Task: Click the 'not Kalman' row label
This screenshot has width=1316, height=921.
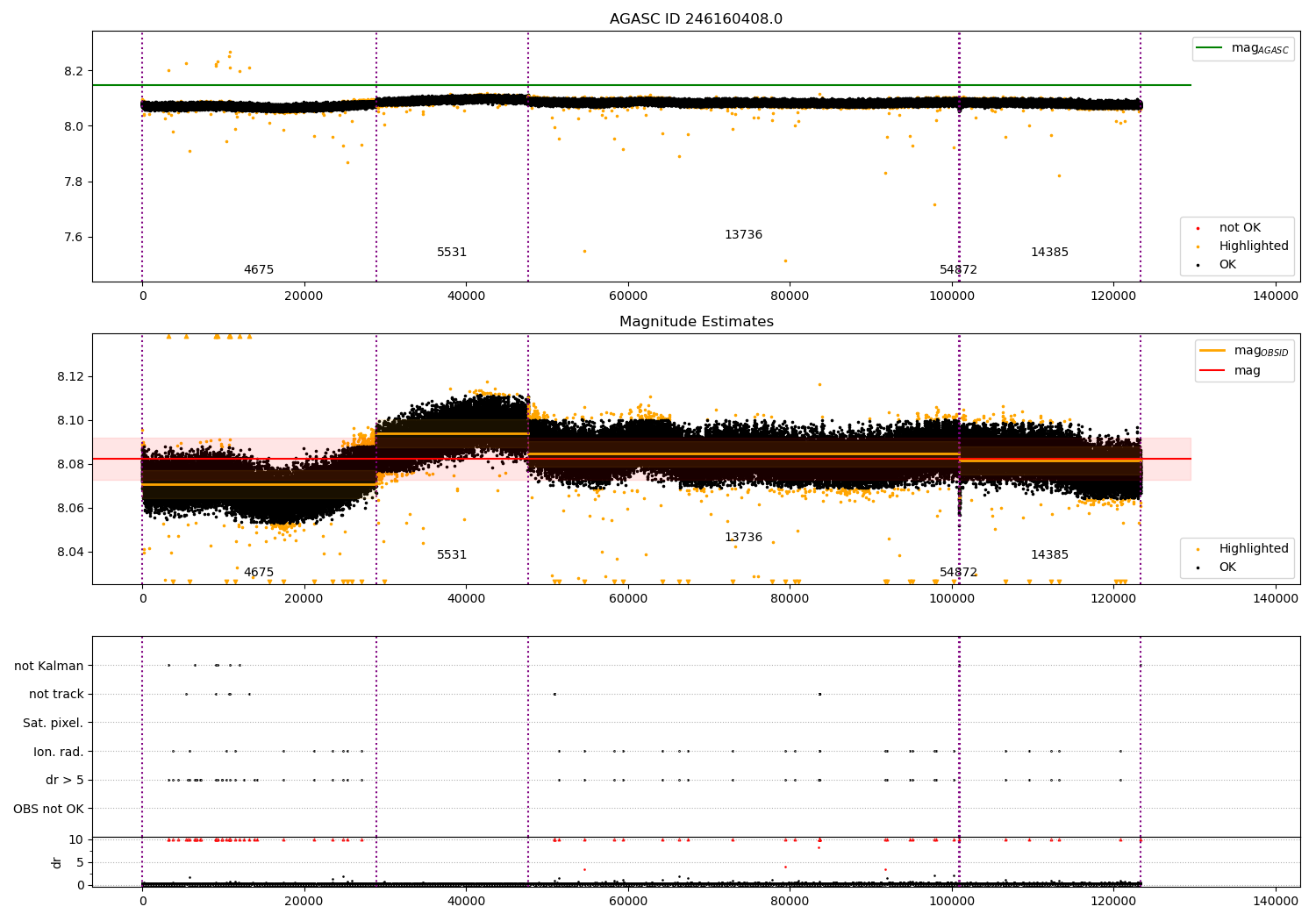Action: [x=49, y=666]
